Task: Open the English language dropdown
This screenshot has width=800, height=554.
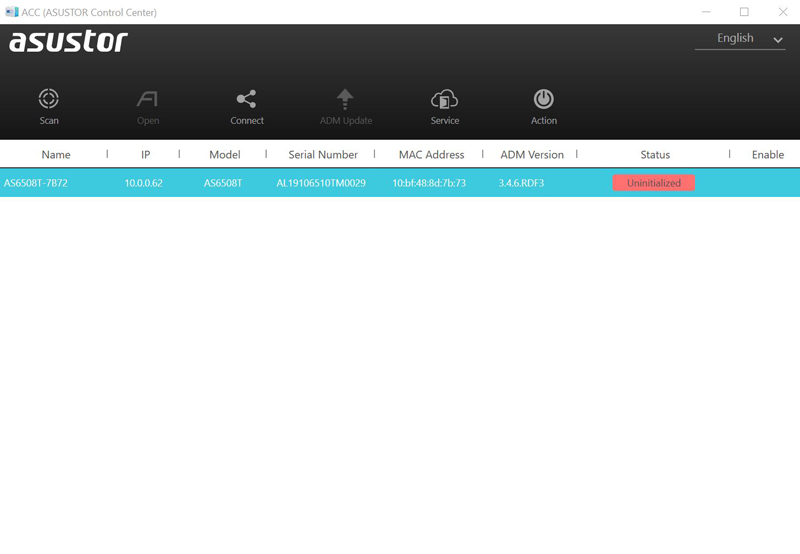Action: [x=740, y=39]
